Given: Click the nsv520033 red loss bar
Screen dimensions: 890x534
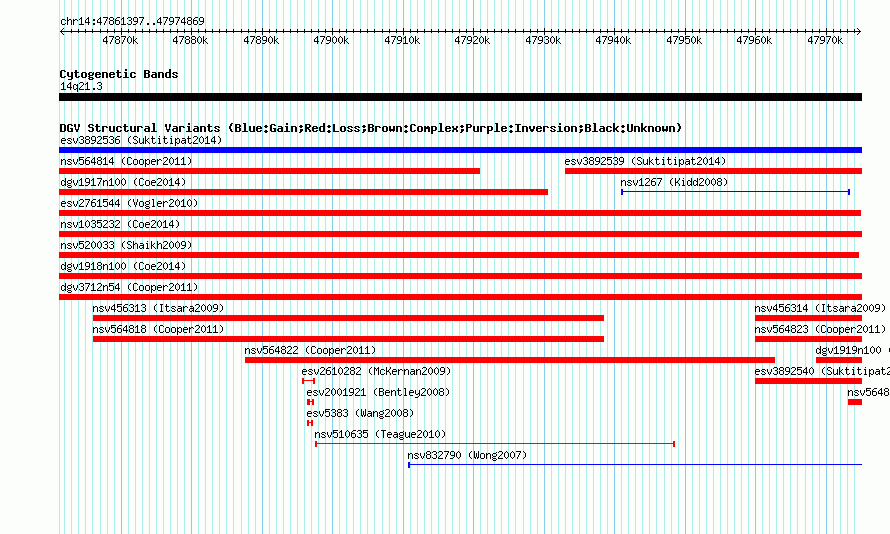Looking at the screenshot, I should tap(459, 255).
